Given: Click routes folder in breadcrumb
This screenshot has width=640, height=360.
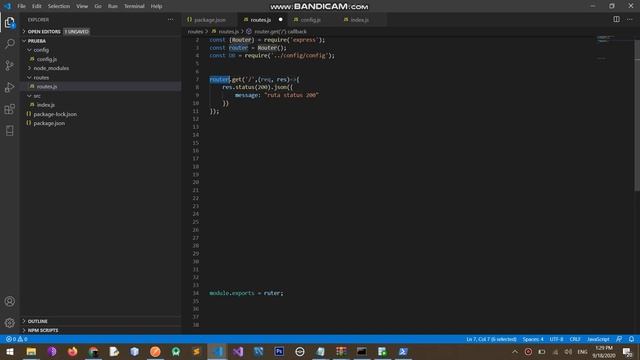Looking at the screenshot, I should tap(195, 31).
